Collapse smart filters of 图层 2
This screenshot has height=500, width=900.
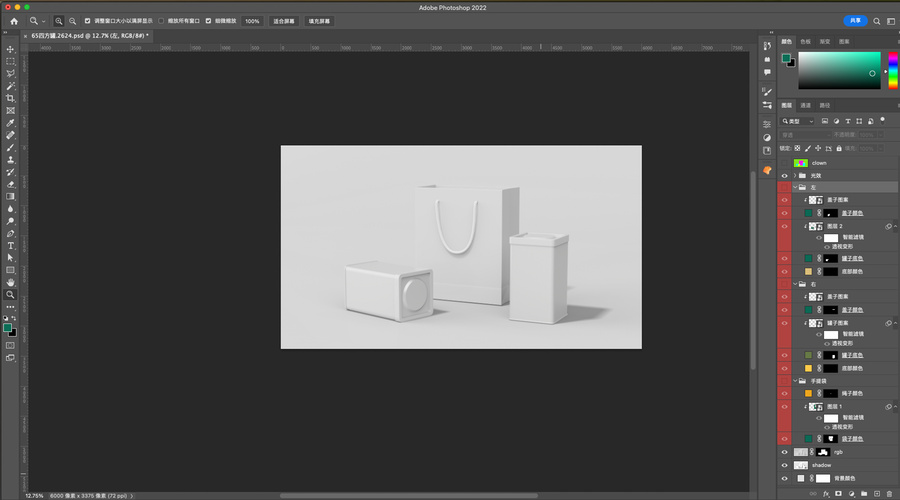pyautogui.click(x=895, y=227)
